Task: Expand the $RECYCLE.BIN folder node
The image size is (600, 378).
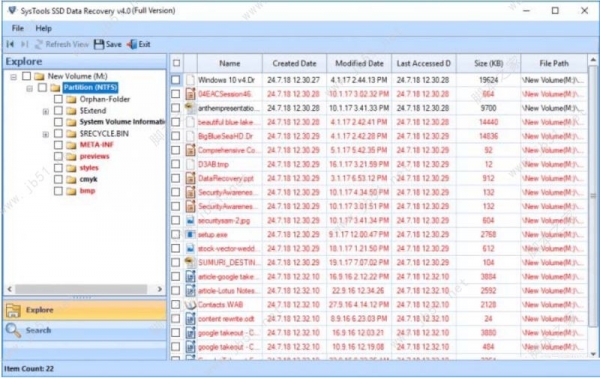Action: [46, 135]
